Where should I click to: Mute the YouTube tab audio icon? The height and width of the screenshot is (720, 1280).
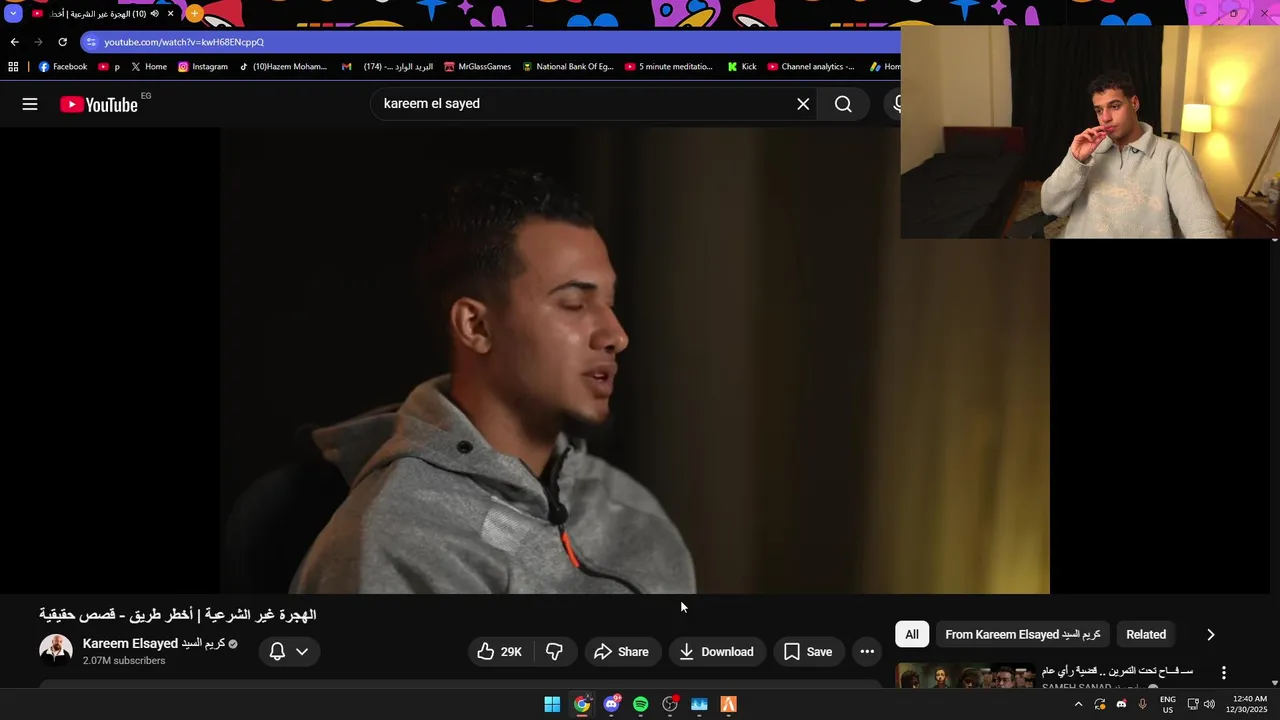pyautogui.click(x=154, y=14)
